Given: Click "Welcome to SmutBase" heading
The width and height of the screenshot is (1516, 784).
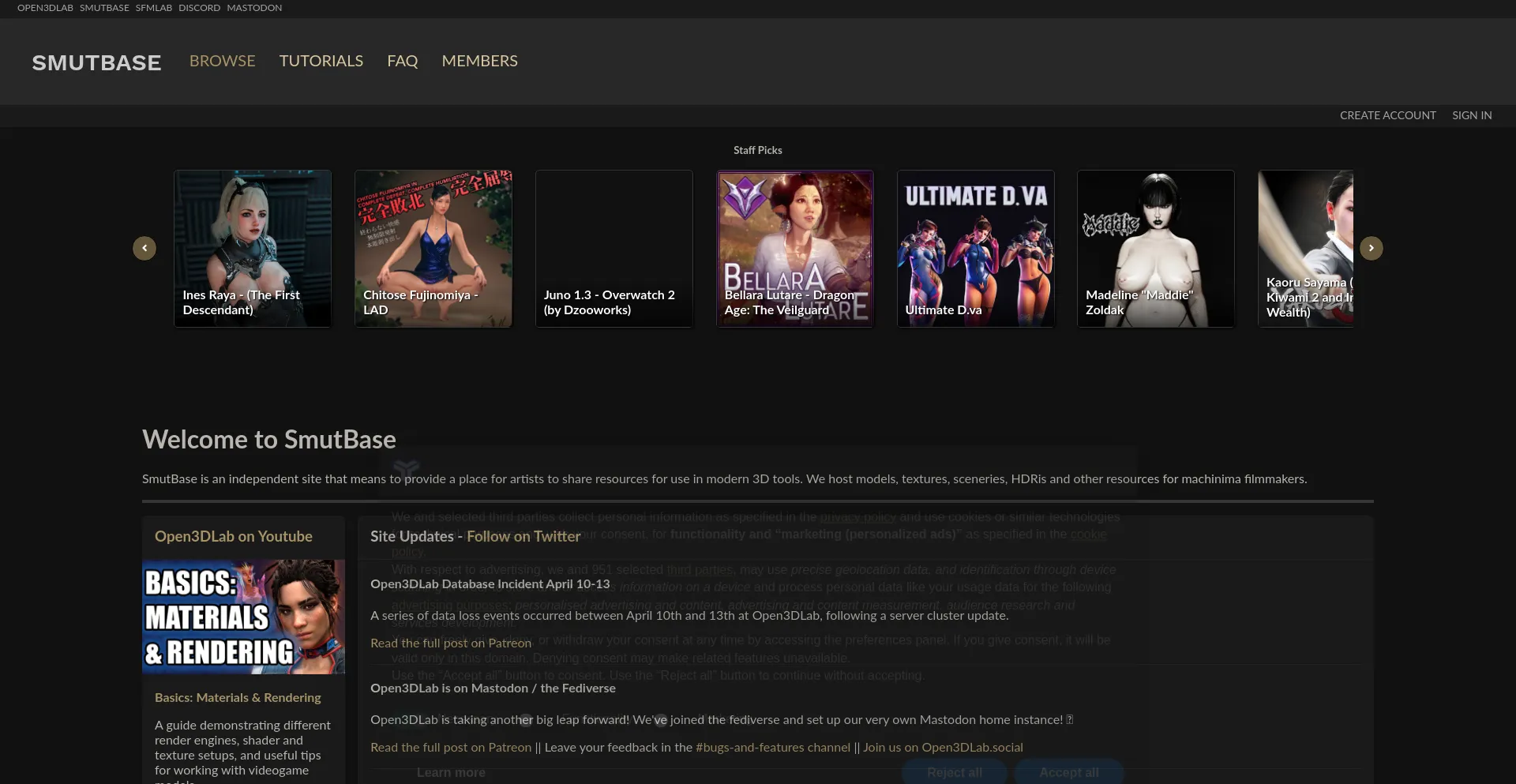Looking at the screenshot, I should pyautogui.click(x=269, y=439).
